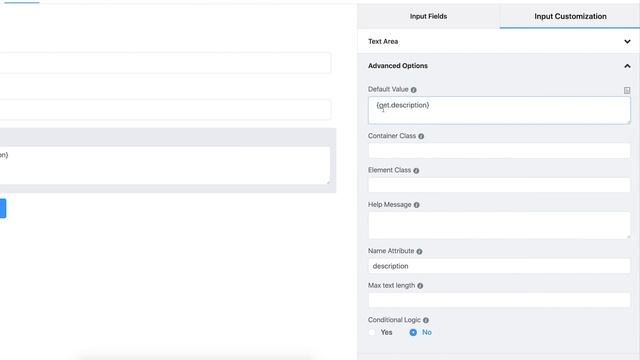Show info tooltip for Container Class
Image resolution: width=640 pixels, height=360 pixels.
pos(421,136)
